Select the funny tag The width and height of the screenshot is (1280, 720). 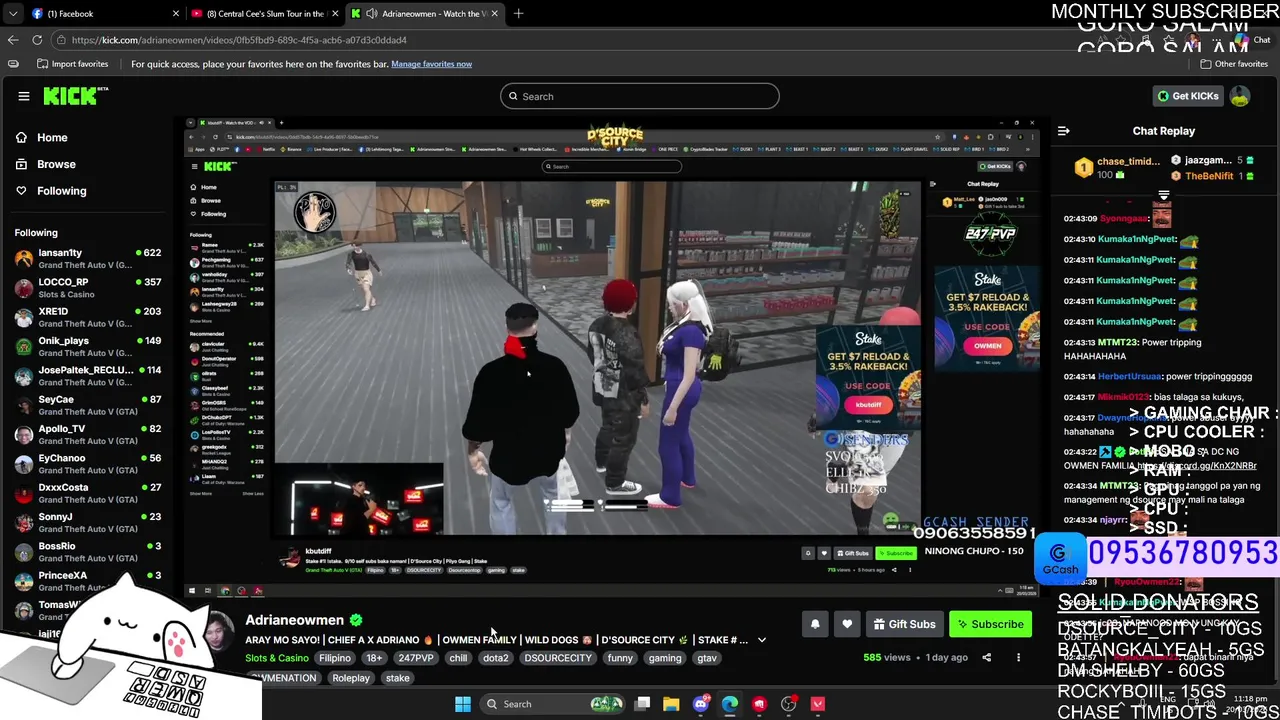[620, 658]
